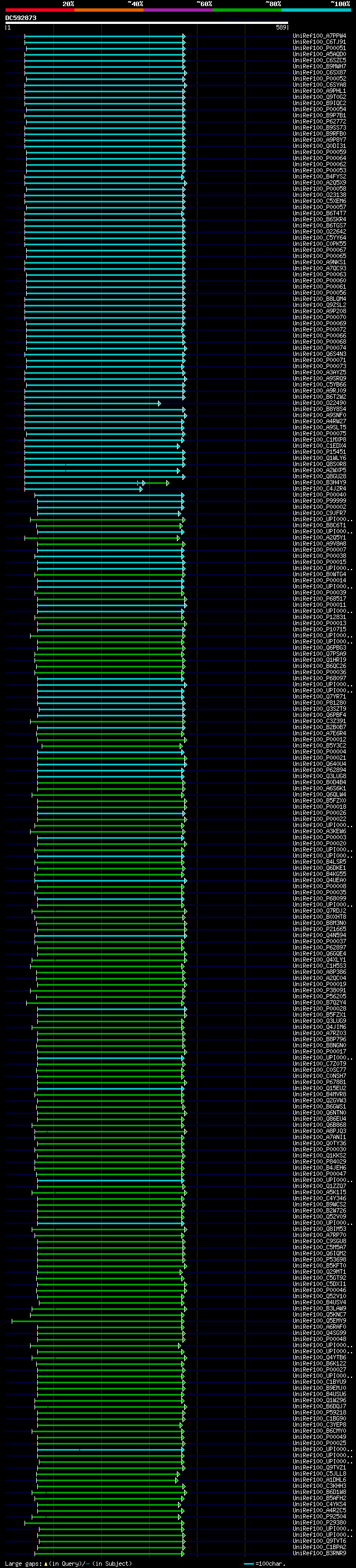Open hit UniRef100_P29380
Image resolution: width=356 pixels, height=1568 pixels.
(319, 1522)
